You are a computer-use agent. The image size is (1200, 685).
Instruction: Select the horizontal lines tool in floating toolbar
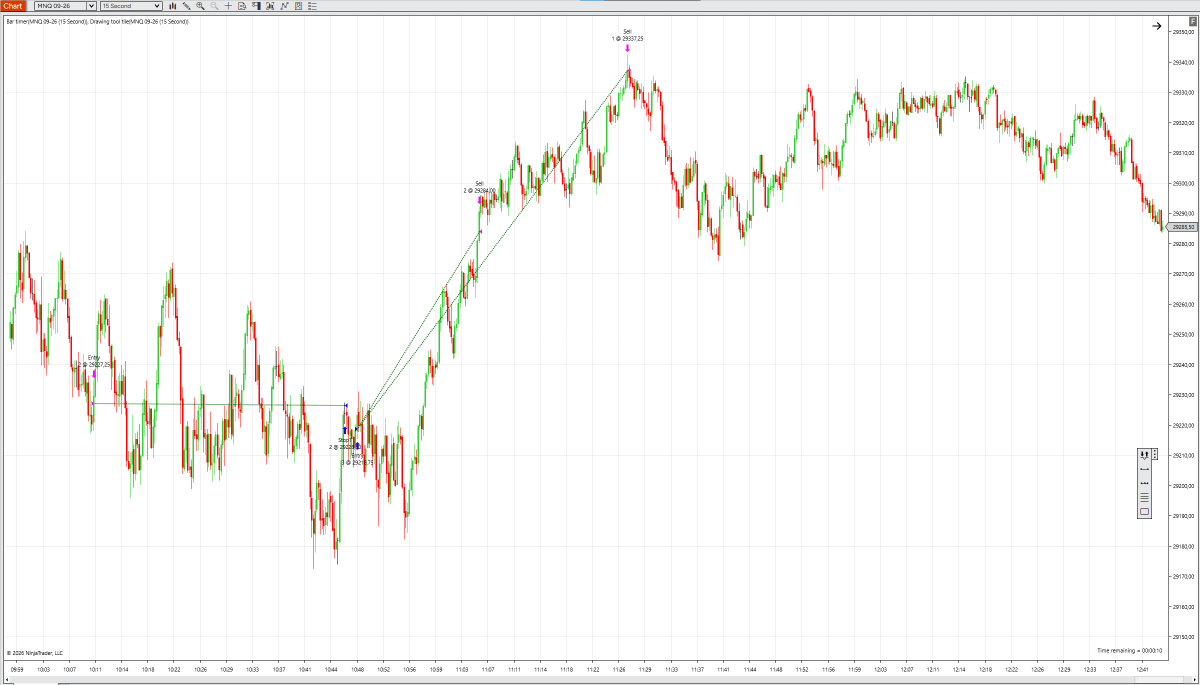(1144, 497)
